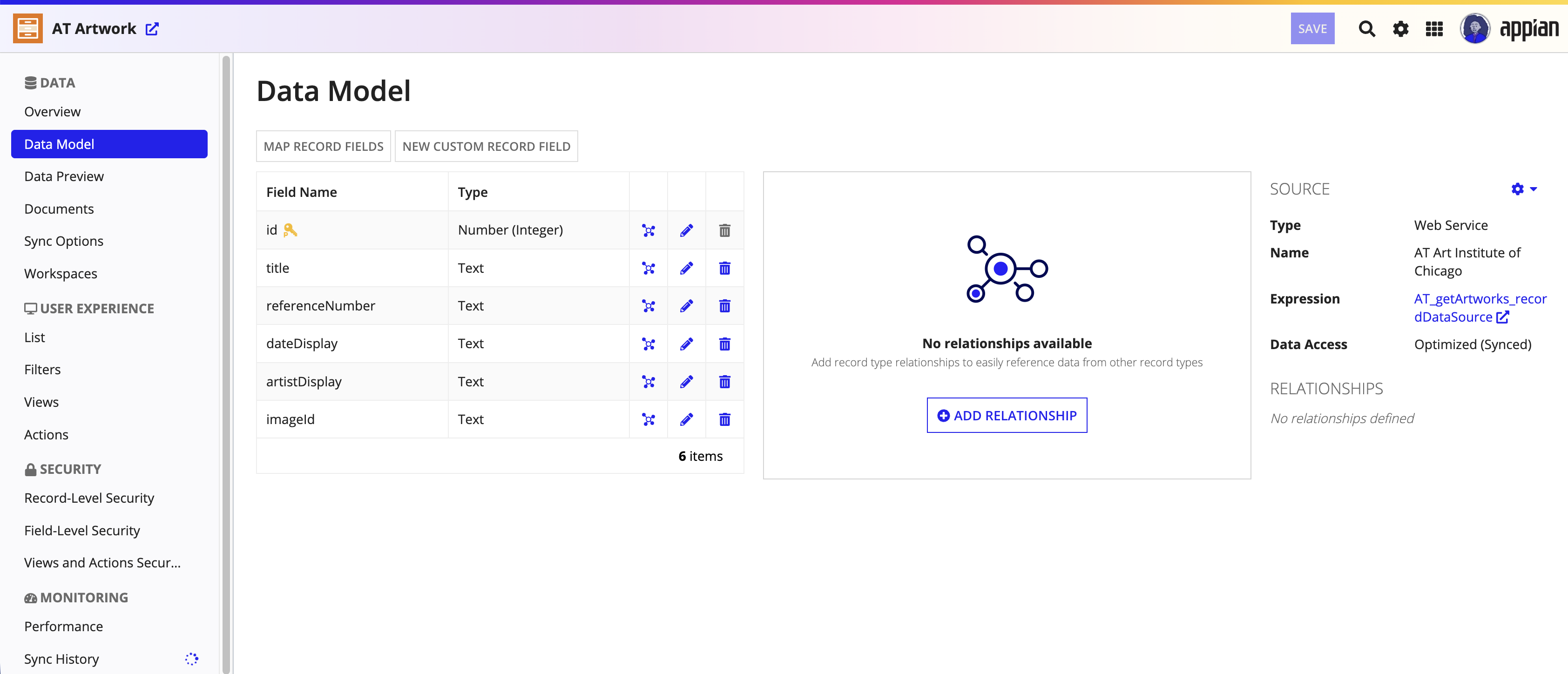Delete the referenceNumber field
Screen dimensions: 1568x674
724,306
